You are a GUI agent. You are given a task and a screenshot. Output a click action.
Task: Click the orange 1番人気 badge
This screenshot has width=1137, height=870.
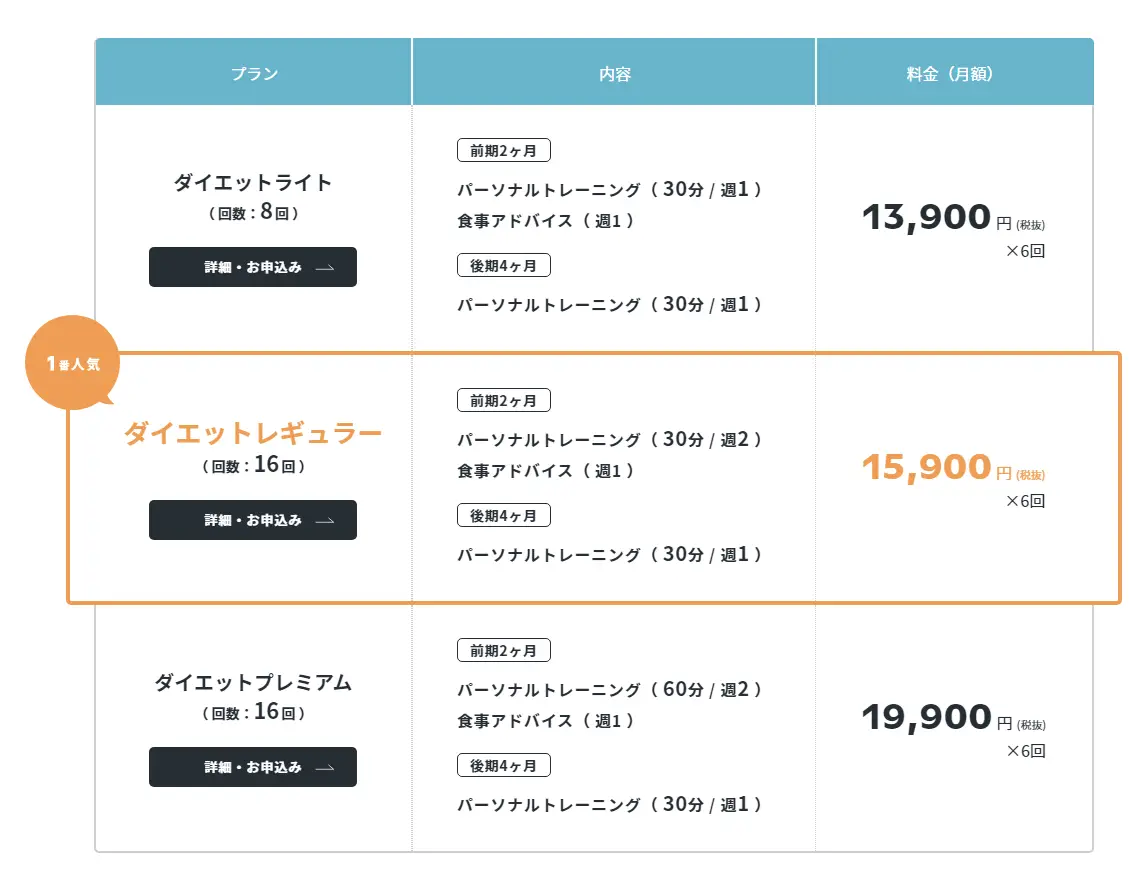72,362
